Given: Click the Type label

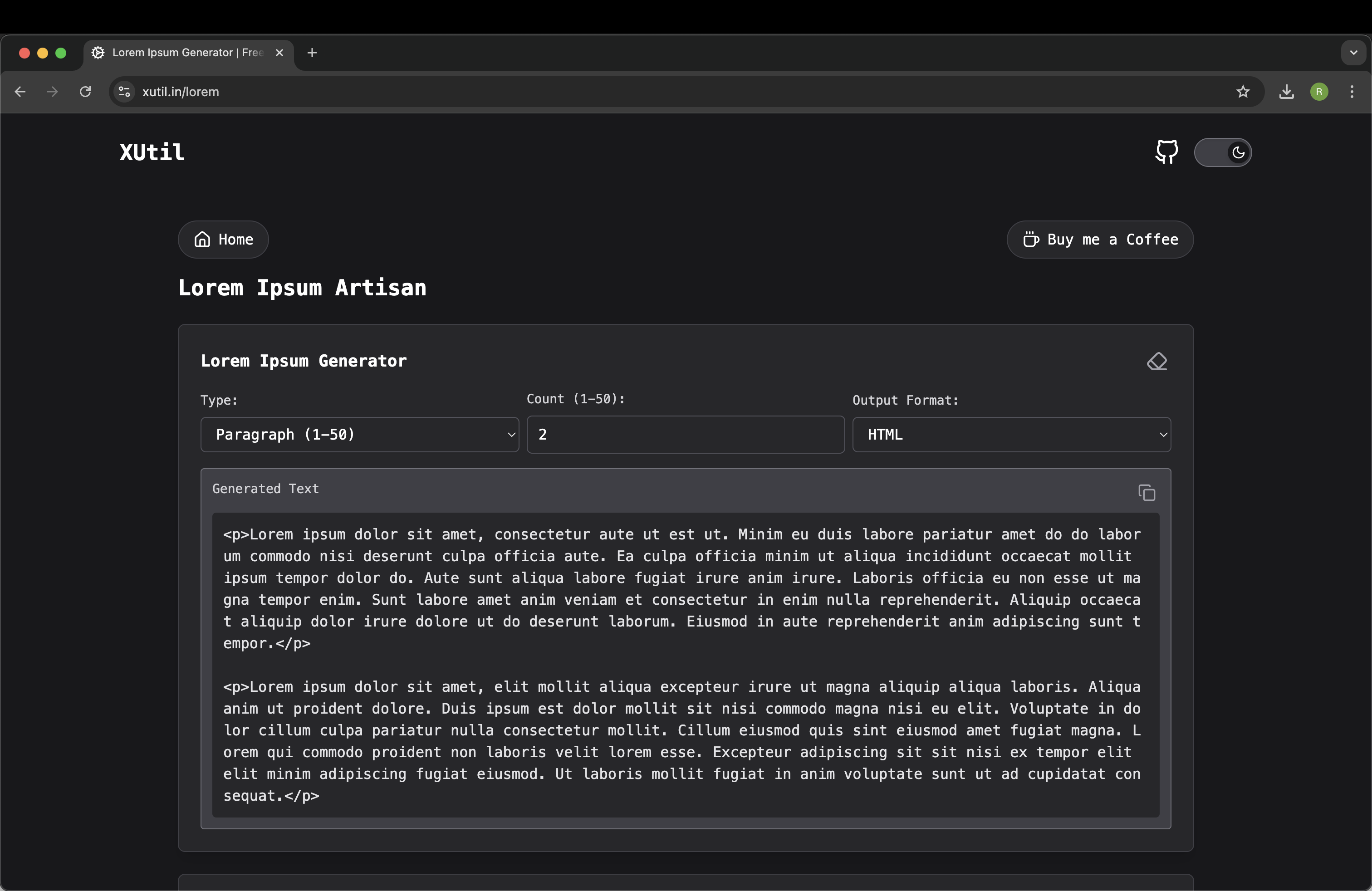Looking at the screenshot, I should (x=219, y=400).
